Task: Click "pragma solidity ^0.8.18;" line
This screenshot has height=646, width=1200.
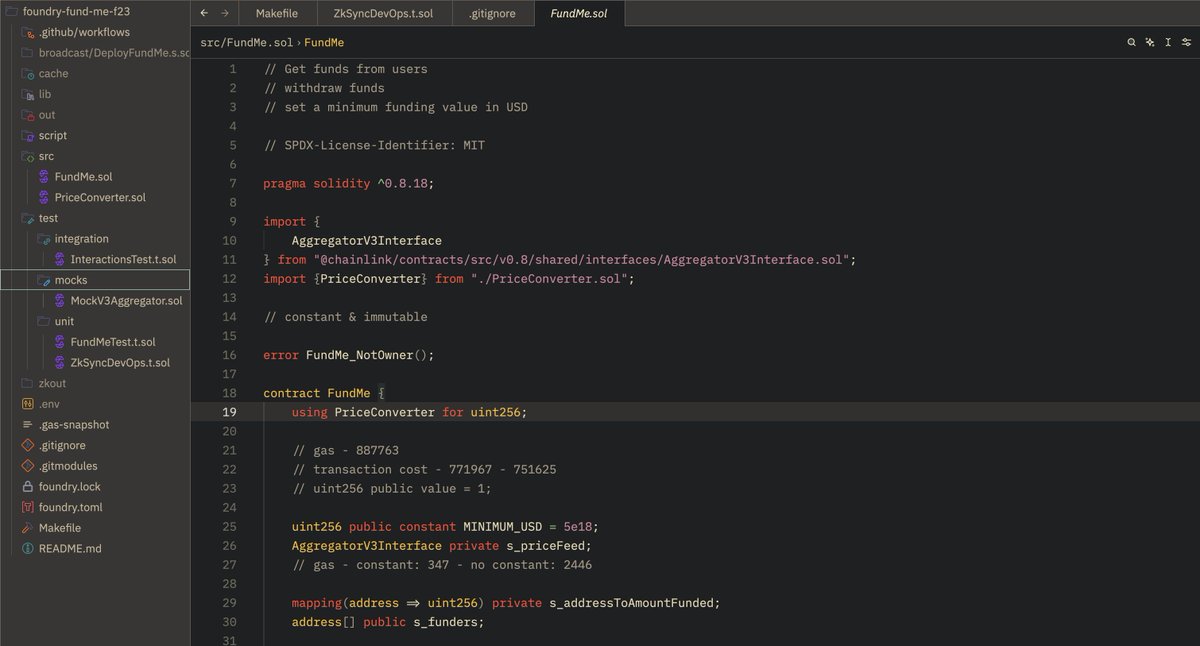Action: (x=349, y=184)
